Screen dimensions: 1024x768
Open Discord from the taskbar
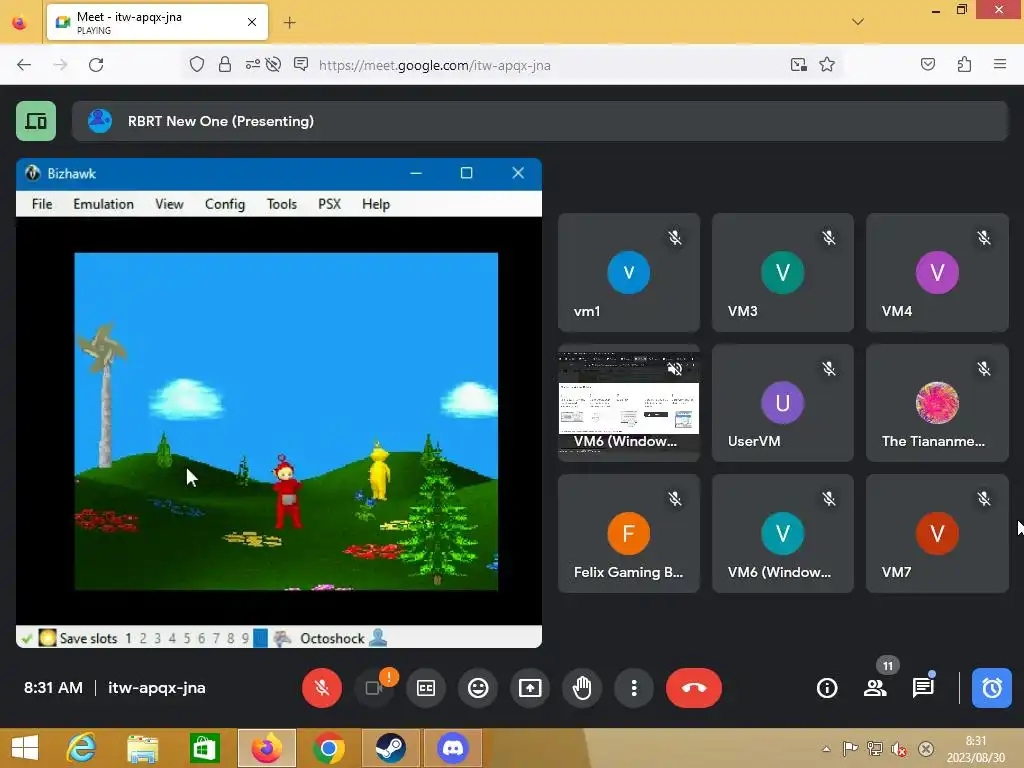point(453,748)
